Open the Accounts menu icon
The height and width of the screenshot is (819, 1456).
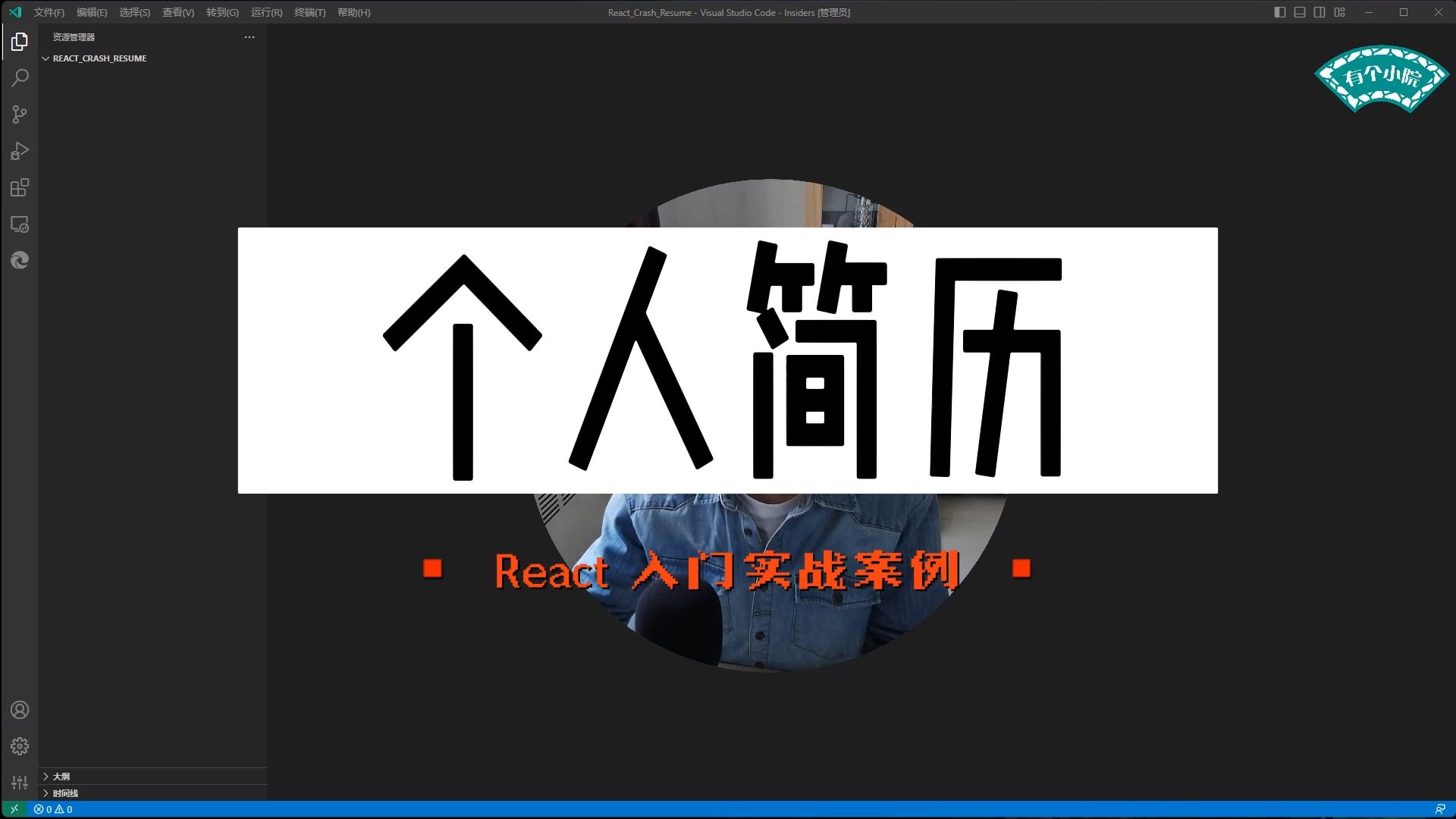point(20,710)
